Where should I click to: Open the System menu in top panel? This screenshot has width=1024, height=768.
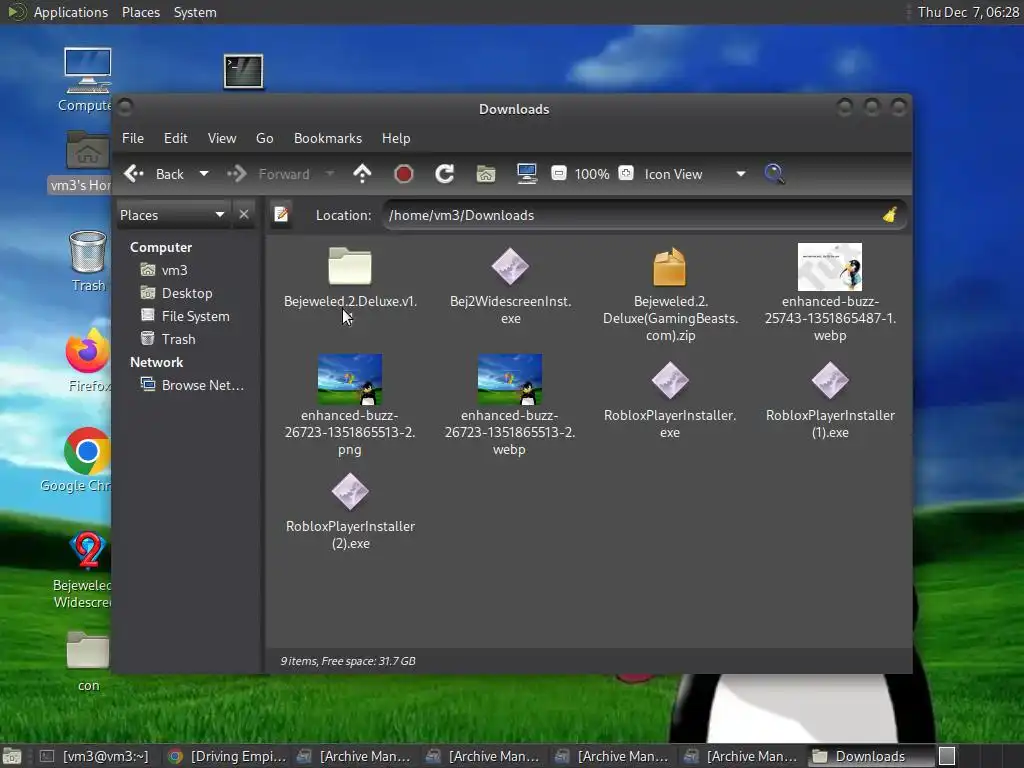(x=195, y=12)
